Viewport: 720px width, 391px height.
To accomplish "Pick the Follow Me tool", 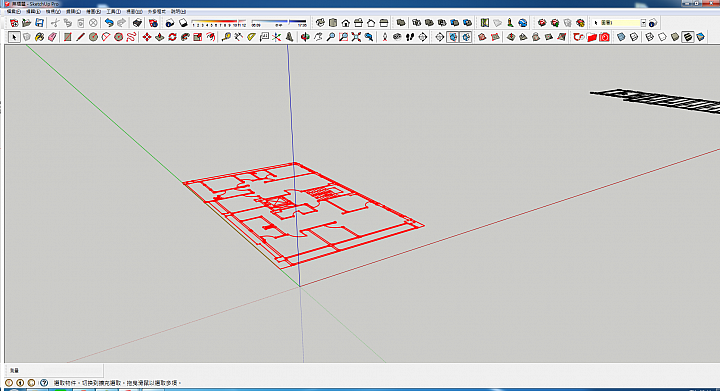I will [185, 37].
